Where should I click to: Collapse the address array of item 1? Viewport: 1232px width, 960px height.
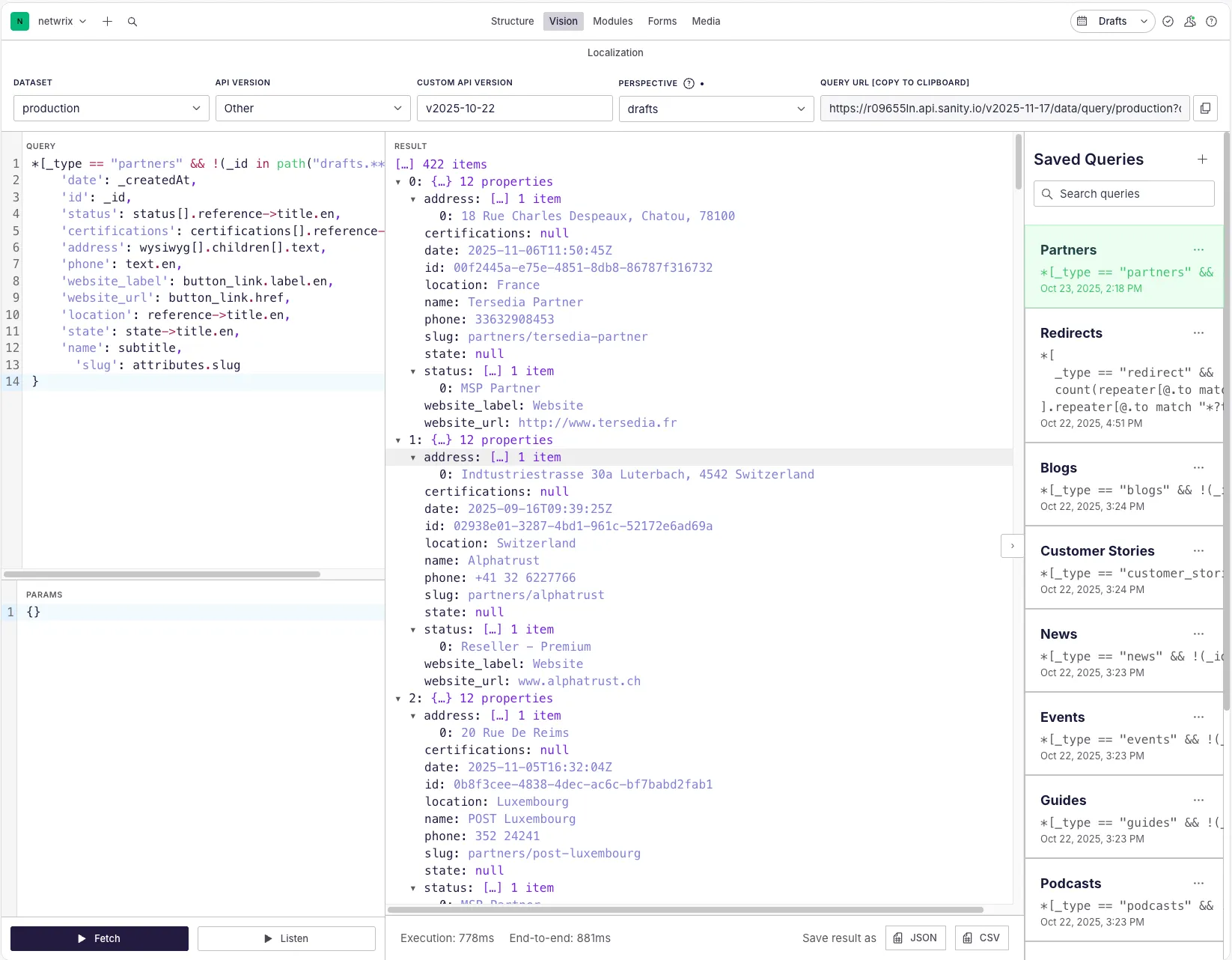click(413, 458)
